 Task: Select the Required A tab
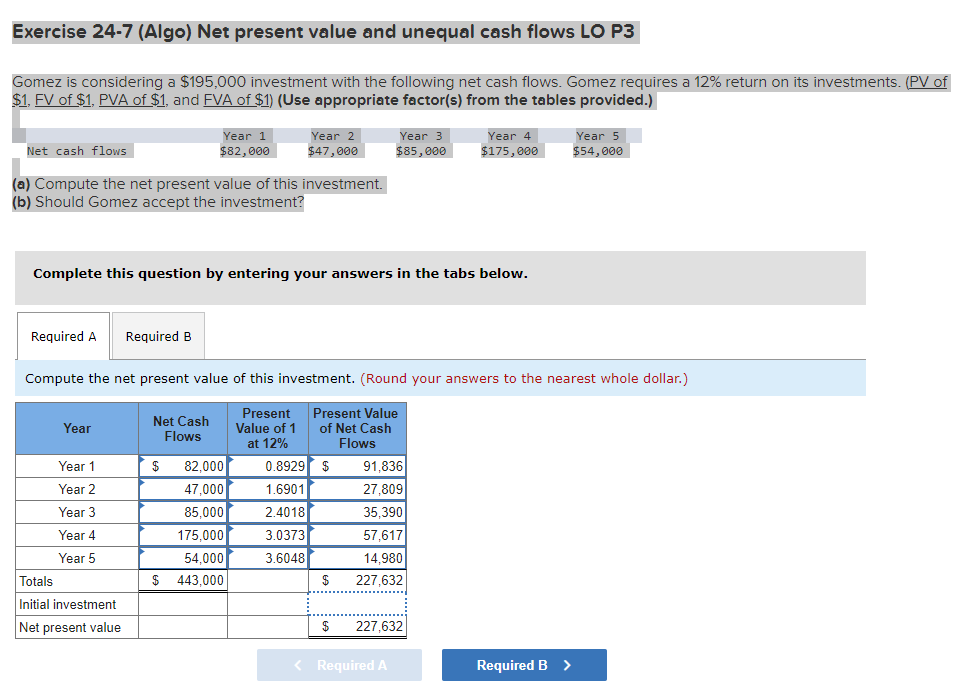click(62, 336)
